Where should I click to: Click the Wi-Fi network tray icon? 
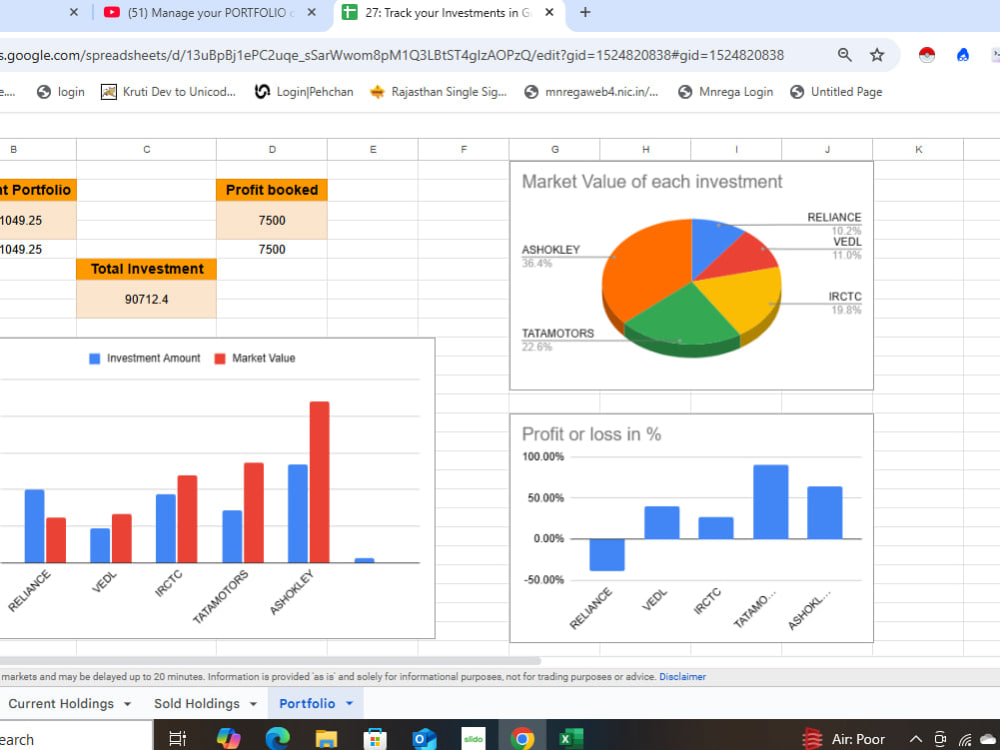pos(965,739)
